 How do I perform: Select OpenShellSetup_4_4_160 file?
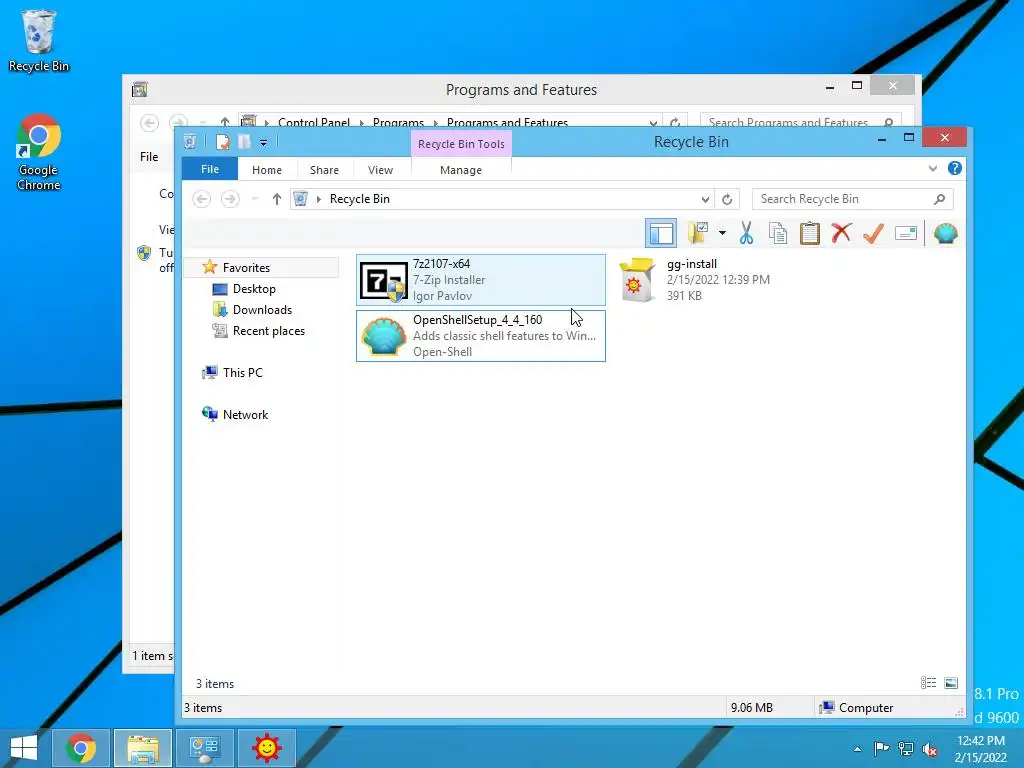[481, 336]
